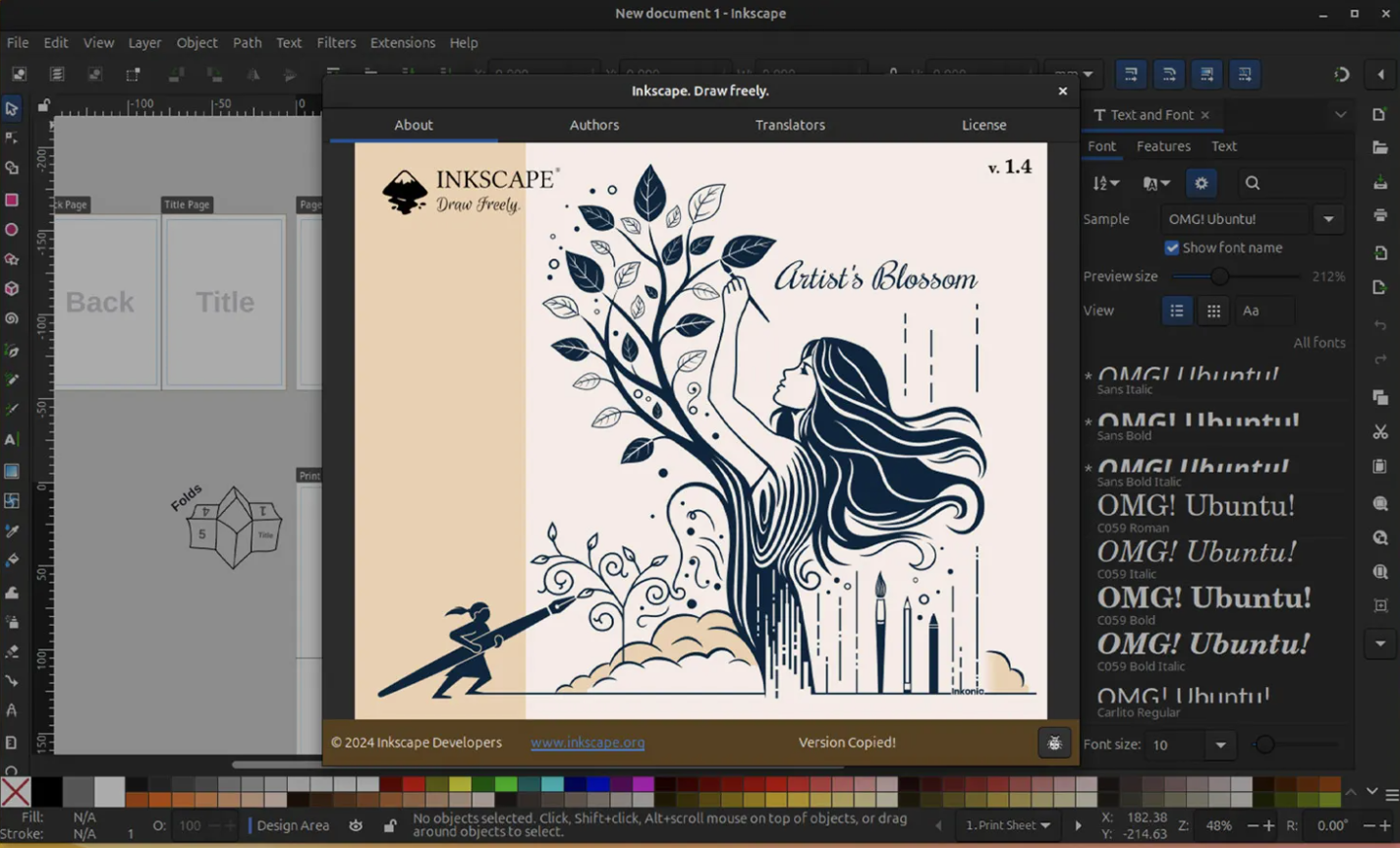This screenshot has width=1400, height=848.
Task: Click the 'Title Page' label on canvas
Action: pyautogui.click(x=187, y=204)
